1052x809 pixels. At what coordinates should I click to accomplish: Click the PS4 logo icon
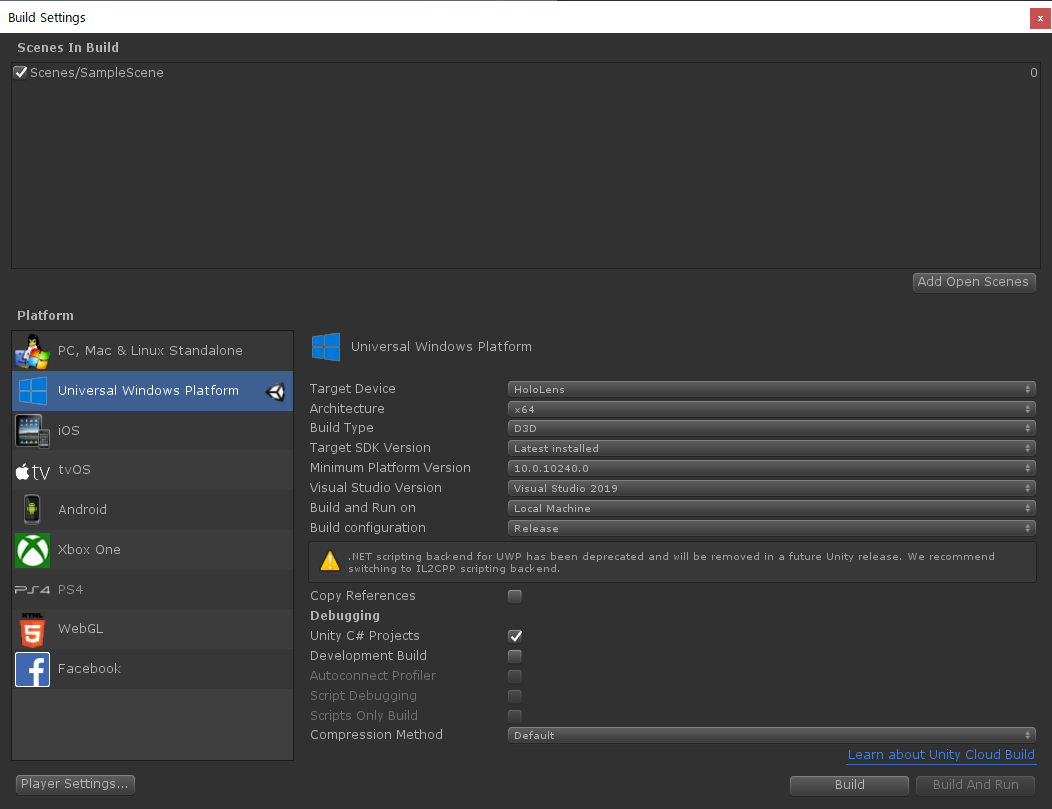point(32,590)
